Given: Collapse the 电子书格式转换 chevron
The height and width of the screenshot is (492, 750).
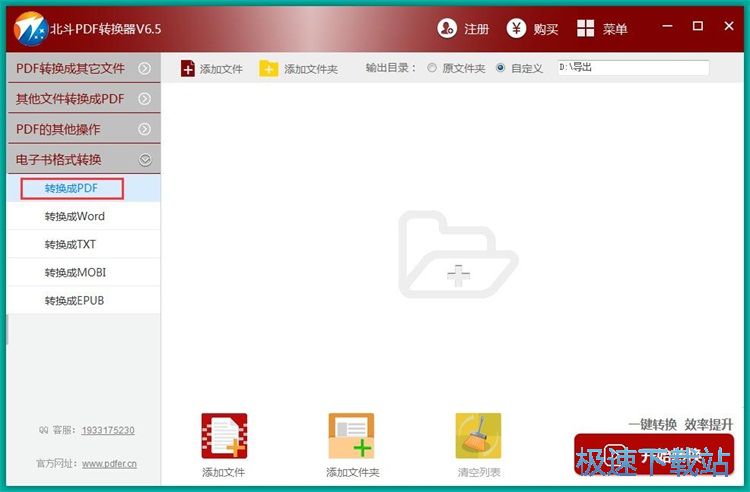Looking at the screenshot, I should pos(145,160).
